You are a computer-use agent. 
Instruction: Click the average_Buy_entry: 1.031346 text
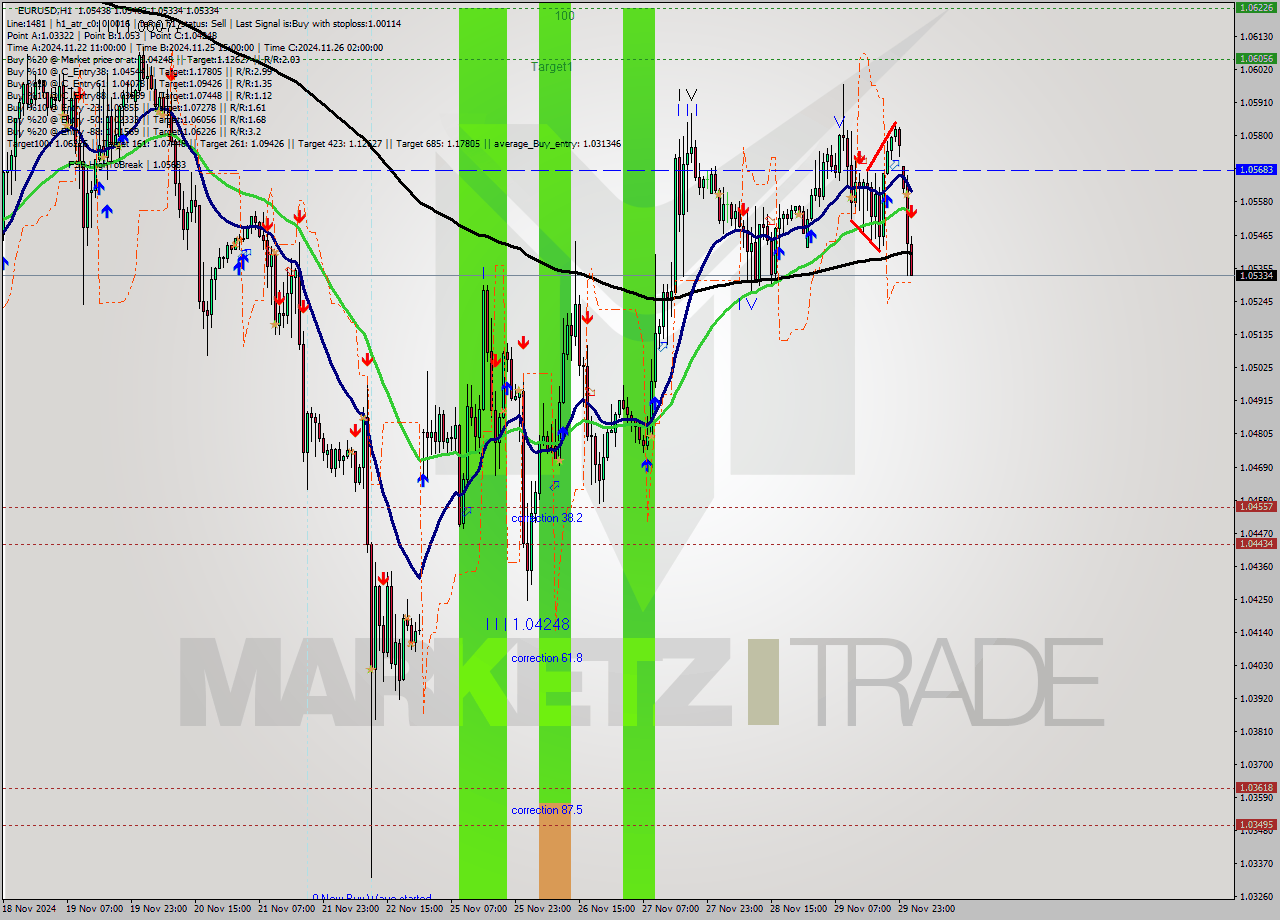(558, 144)
